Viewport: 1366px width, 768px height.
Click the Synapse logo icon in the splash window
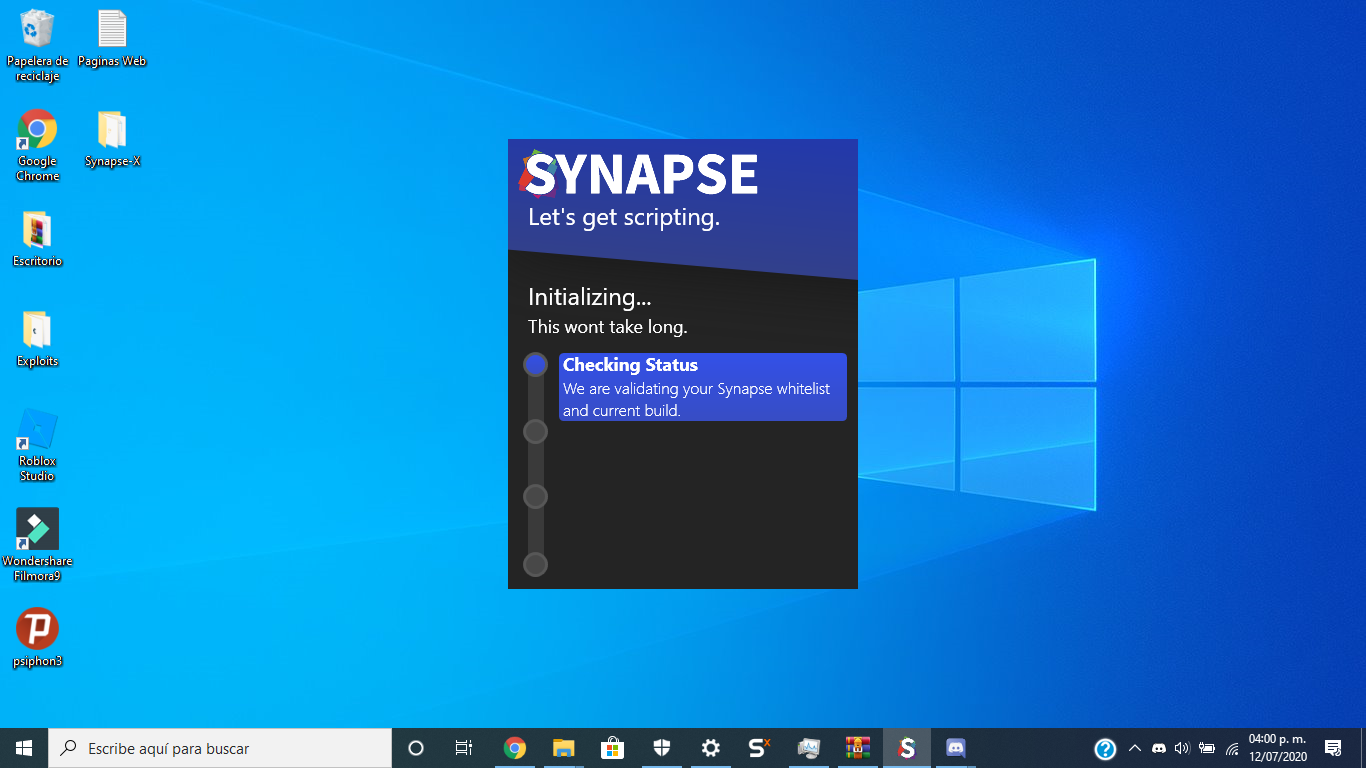pyautogui.click(x=536, y=176)
